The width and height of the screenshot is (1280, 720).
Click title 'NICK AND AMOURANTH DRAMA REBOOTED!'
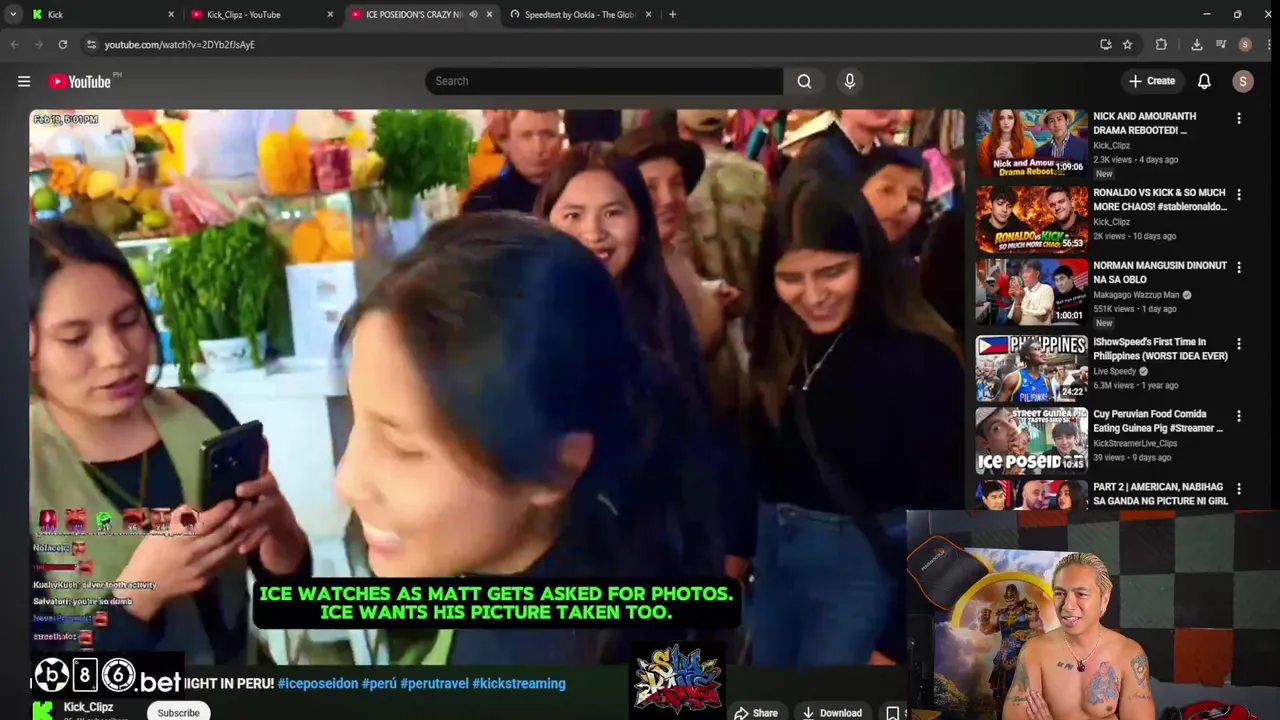click(x=1144, y=123)
